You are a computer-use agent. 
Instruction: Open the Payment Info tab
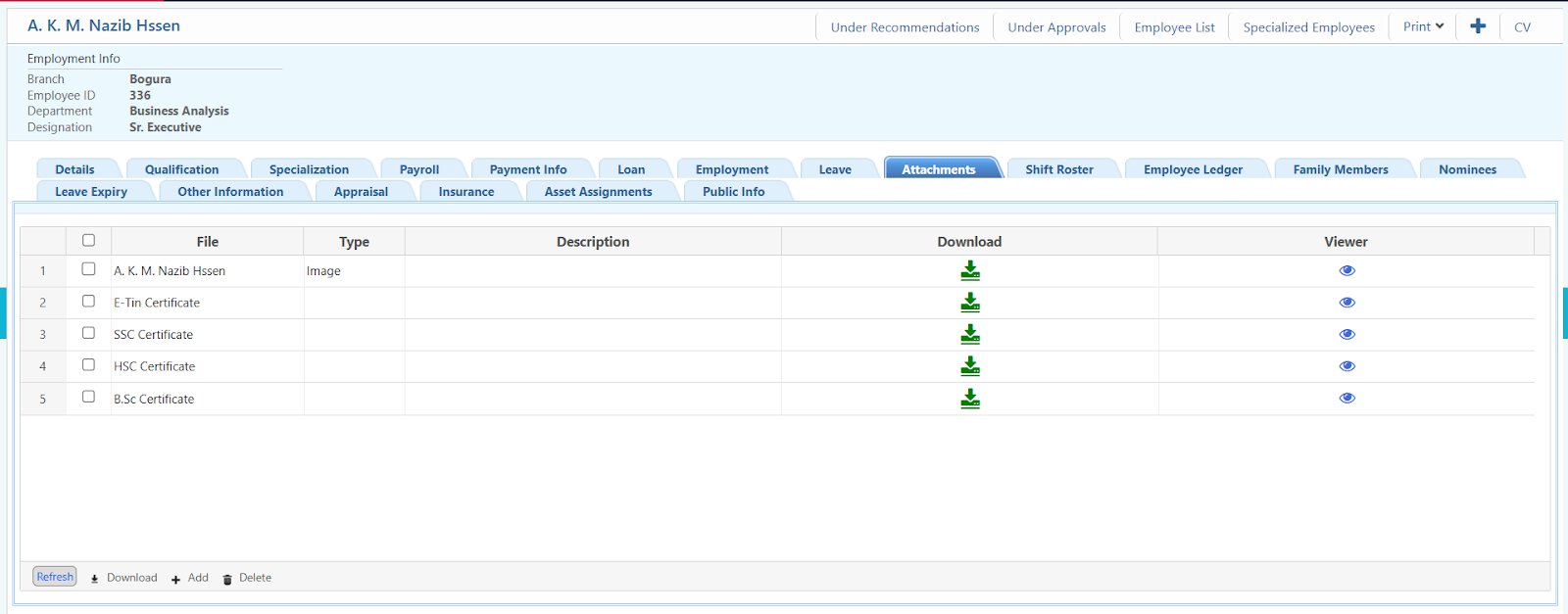click(528, 169)
